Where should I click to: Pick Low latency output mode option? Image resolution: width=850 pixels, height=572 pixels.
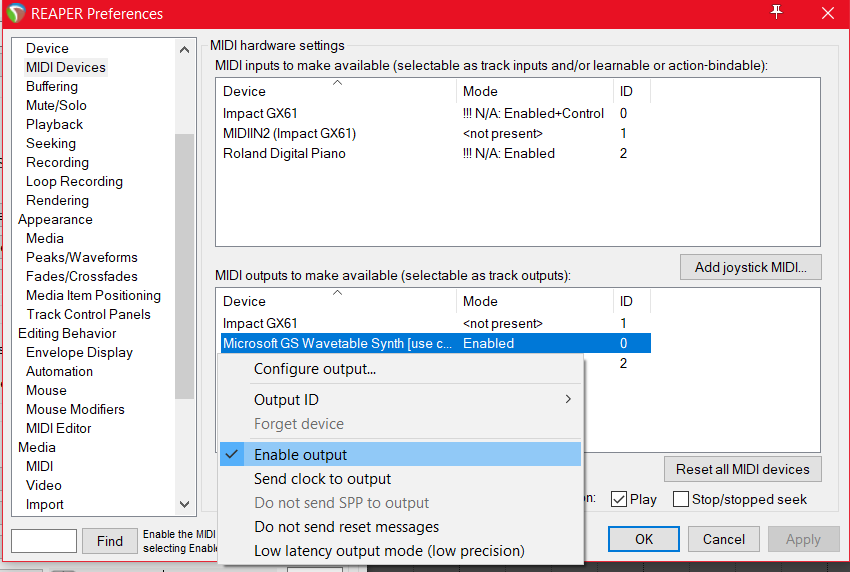(x=400, y=551)
